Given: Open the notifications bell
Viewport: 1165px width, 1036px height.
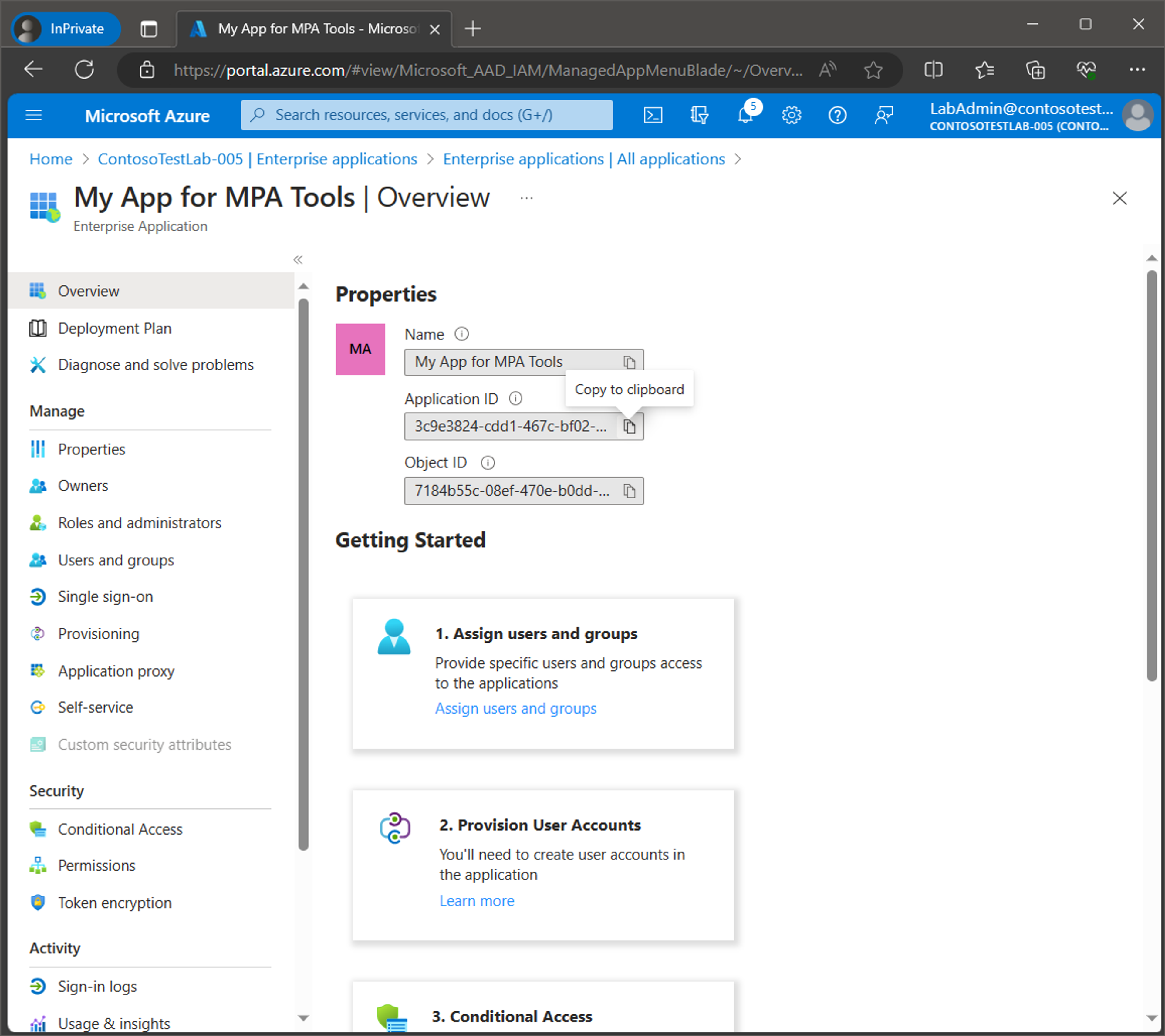Looking at the screenshot, I should coord(745,116).
